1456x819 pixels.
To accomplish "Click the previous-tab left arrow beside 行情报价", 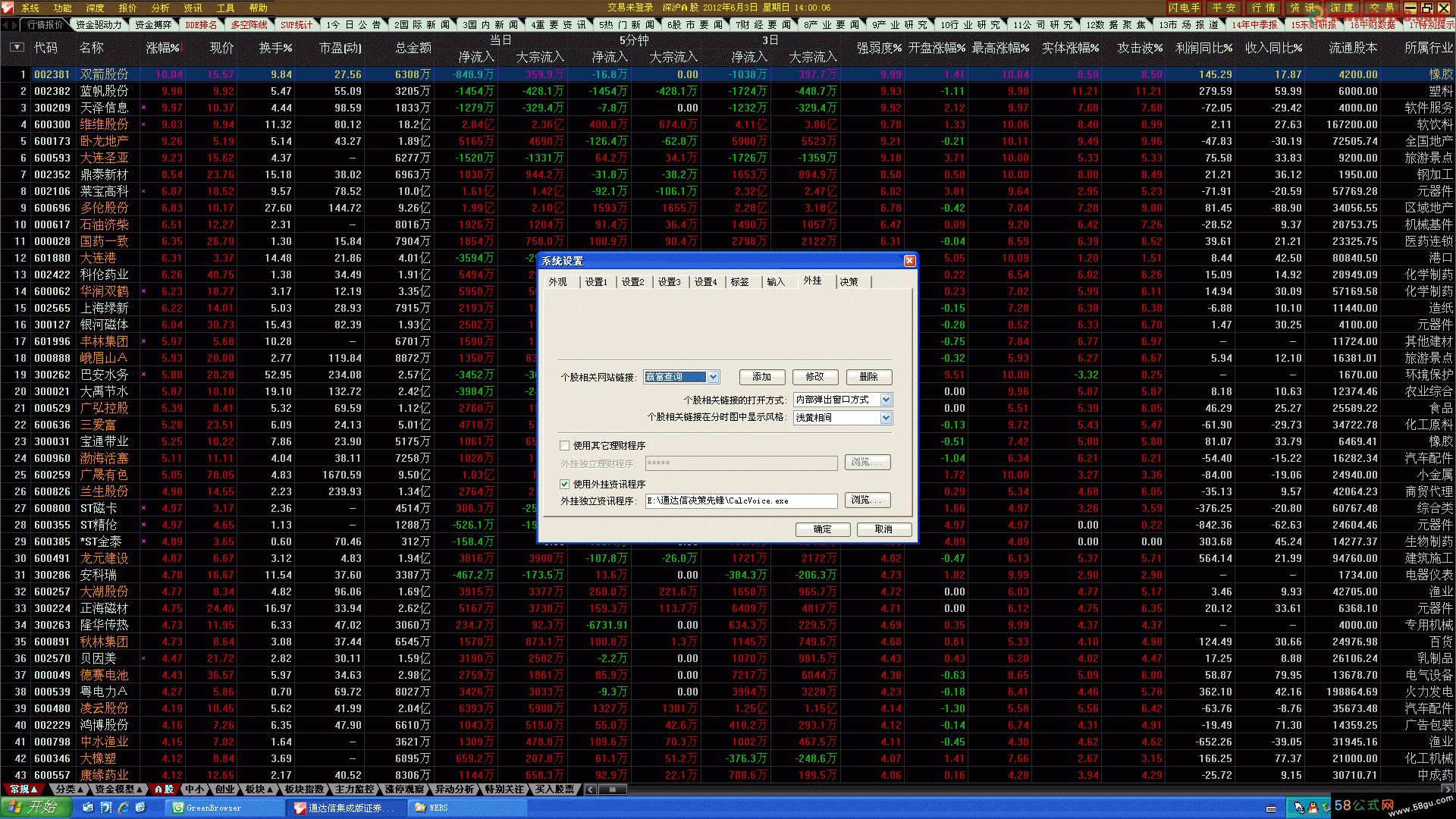I will (5, 25).
